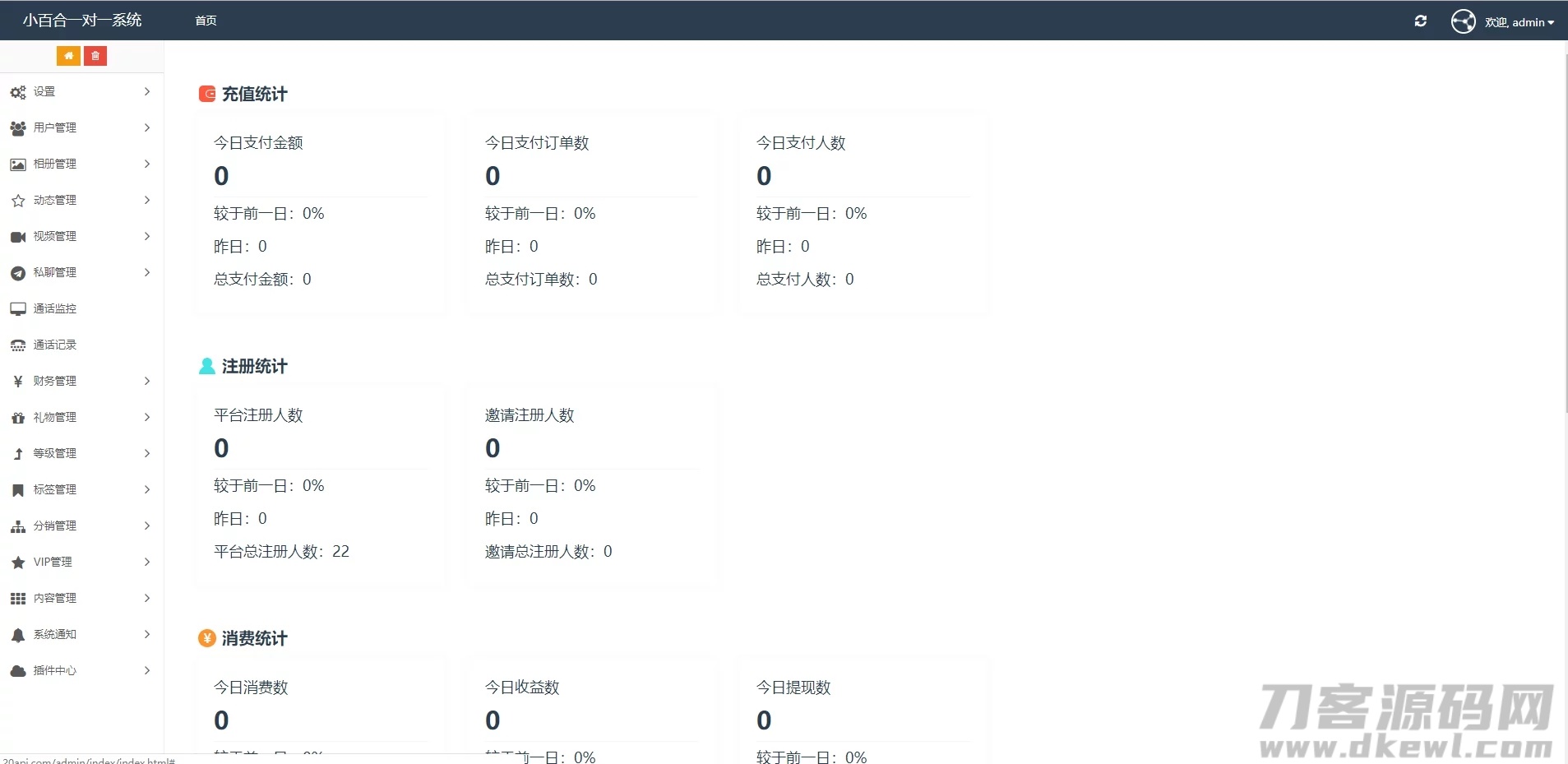Image resolution: width=1568 pixels, height=764 pixels.
Task: Expand the 财务管理 submenu arrow
Action: (x=147, y=381)
